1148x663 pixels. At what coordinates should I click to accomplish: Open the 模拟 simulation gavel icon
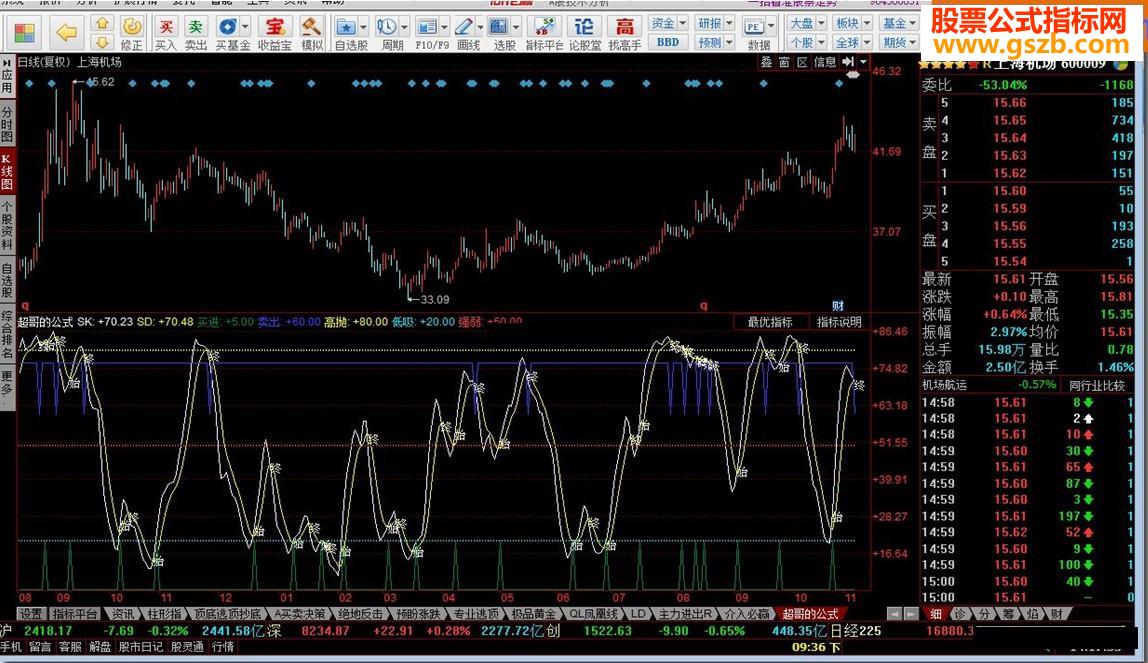[x=312, y=33]
